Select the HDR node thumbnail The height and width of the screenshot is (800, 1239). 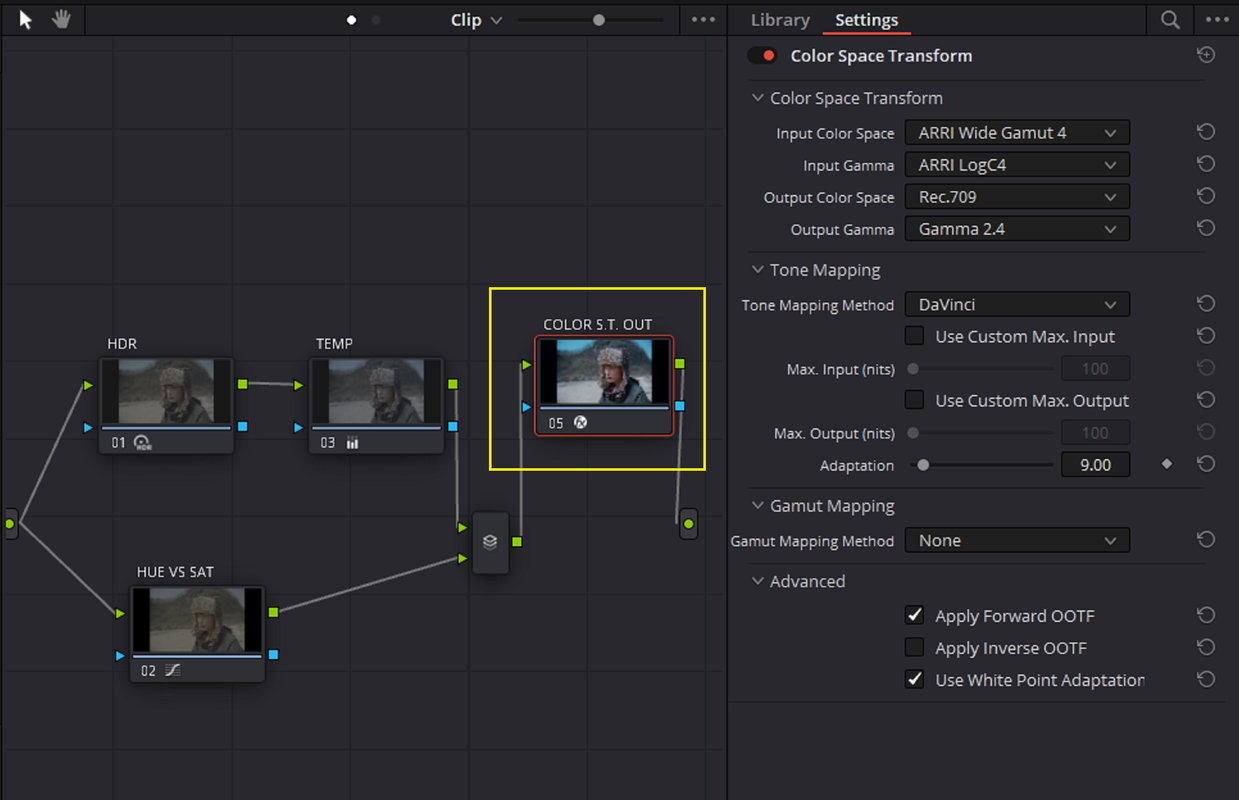[x=166, y=392]
